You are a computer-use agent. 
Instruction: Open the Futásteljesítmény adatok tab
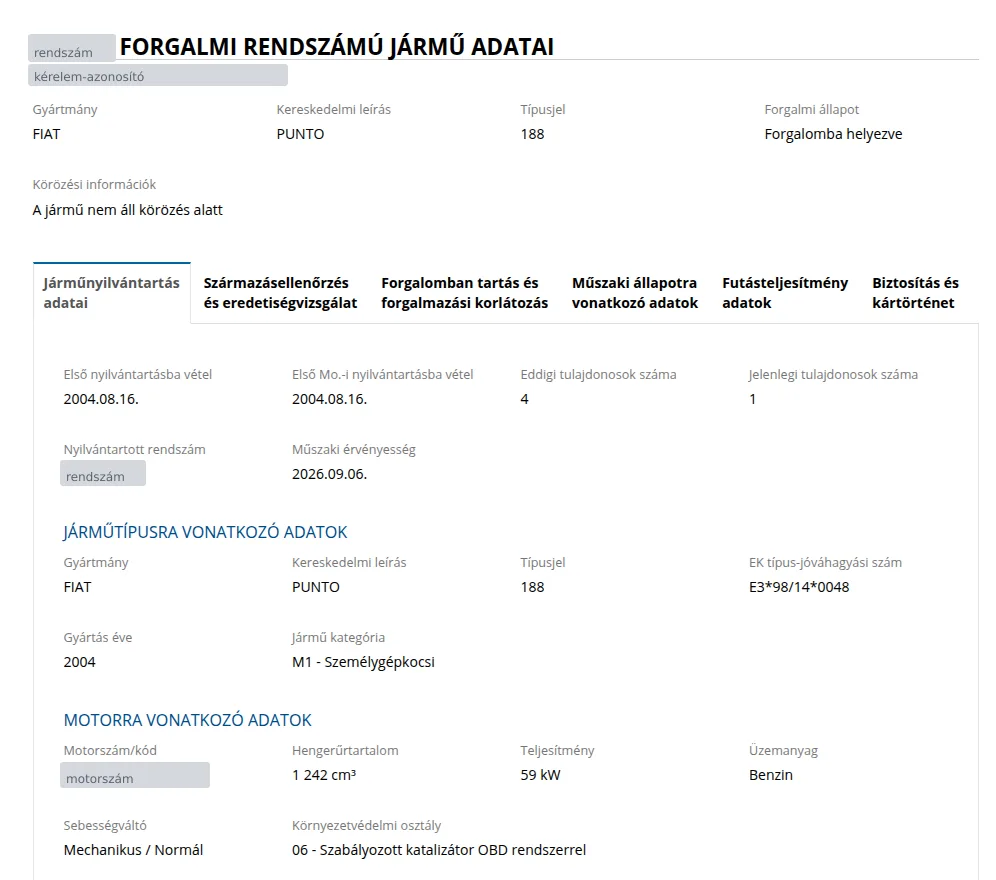(784, 293)
